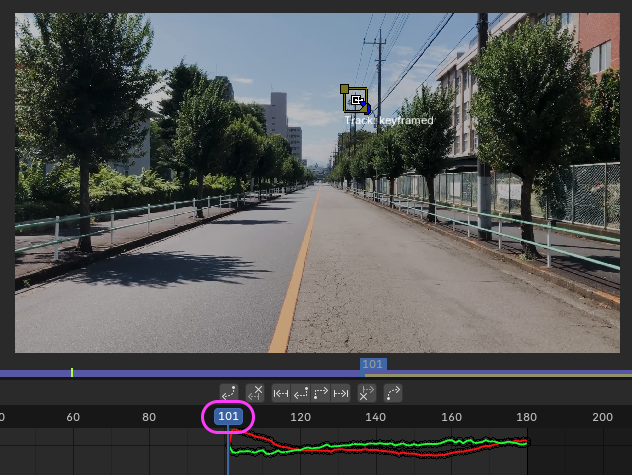The width and height of the screenshot is (632, 475).
Task: Jump to frame 200 on the graph ruler
Action: [x=602, y=417]
